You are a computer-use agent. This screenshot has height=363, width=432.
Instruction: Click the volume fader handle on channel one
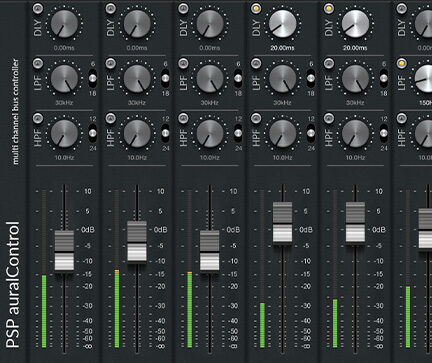tap(64, 251)
